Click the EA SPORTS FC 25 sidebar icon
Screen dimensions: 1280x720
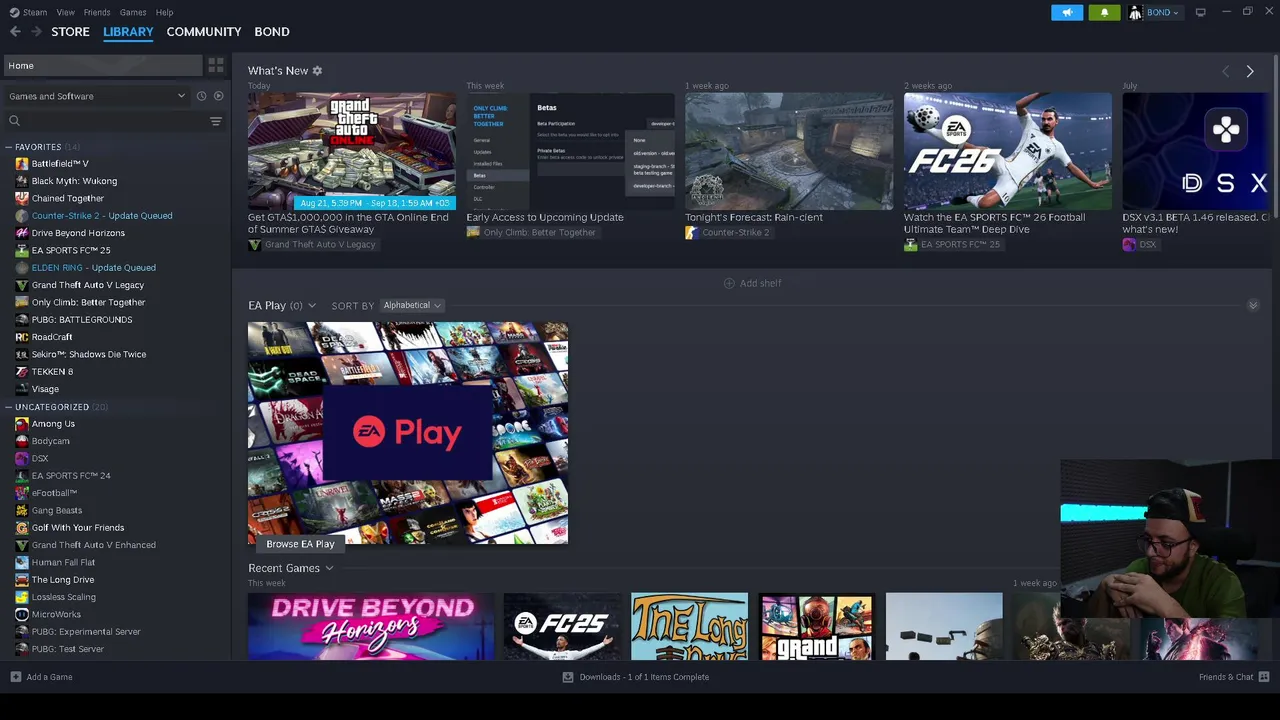tap(22, 250)
